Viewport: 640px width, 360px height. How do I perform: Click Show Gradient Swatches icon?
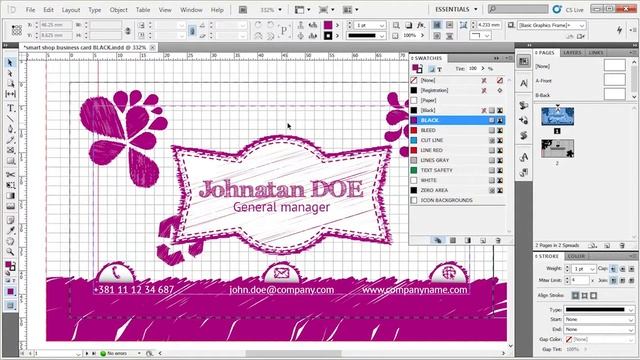468,240
